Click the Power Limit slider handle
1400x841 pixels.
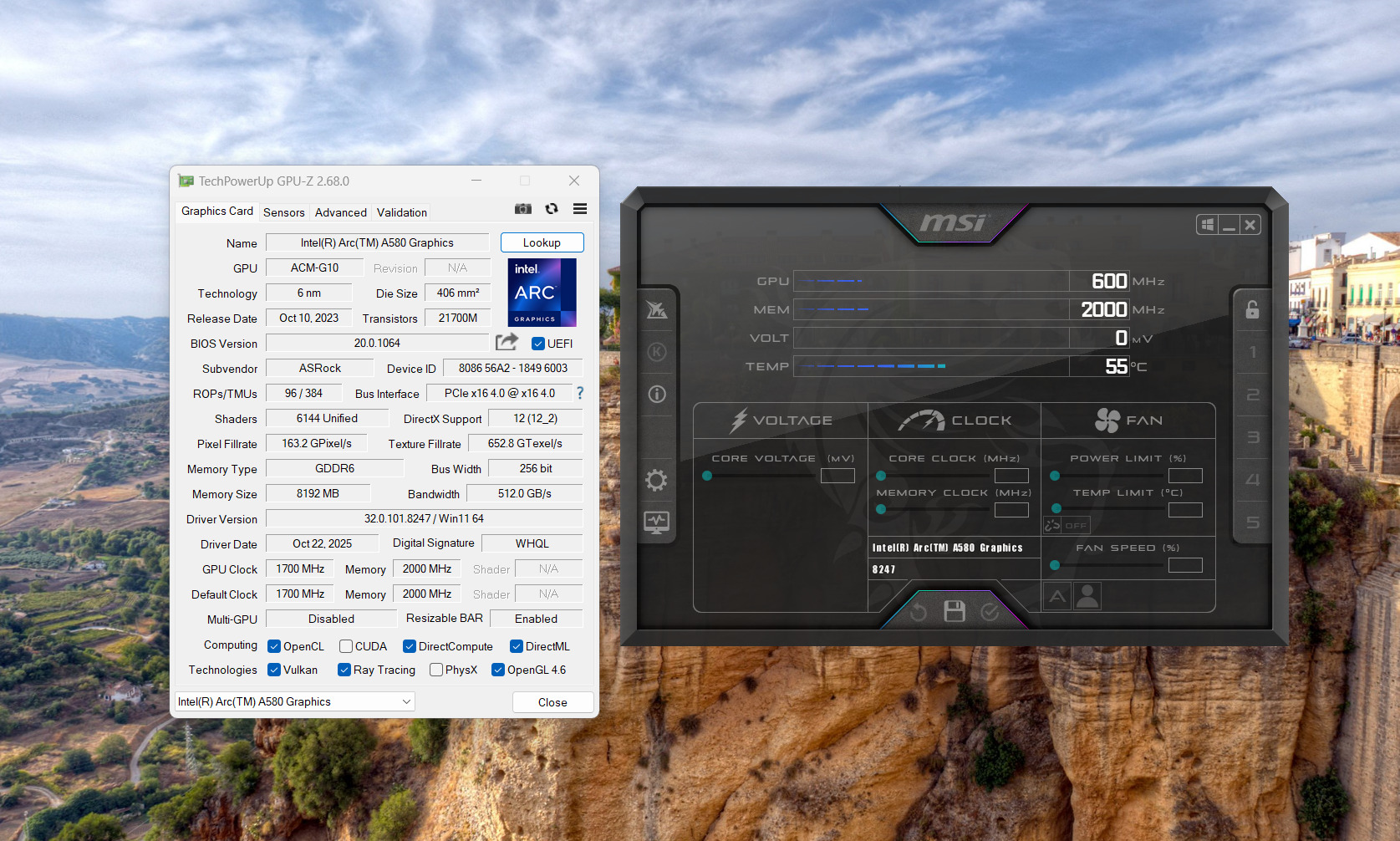(1055, 476)
